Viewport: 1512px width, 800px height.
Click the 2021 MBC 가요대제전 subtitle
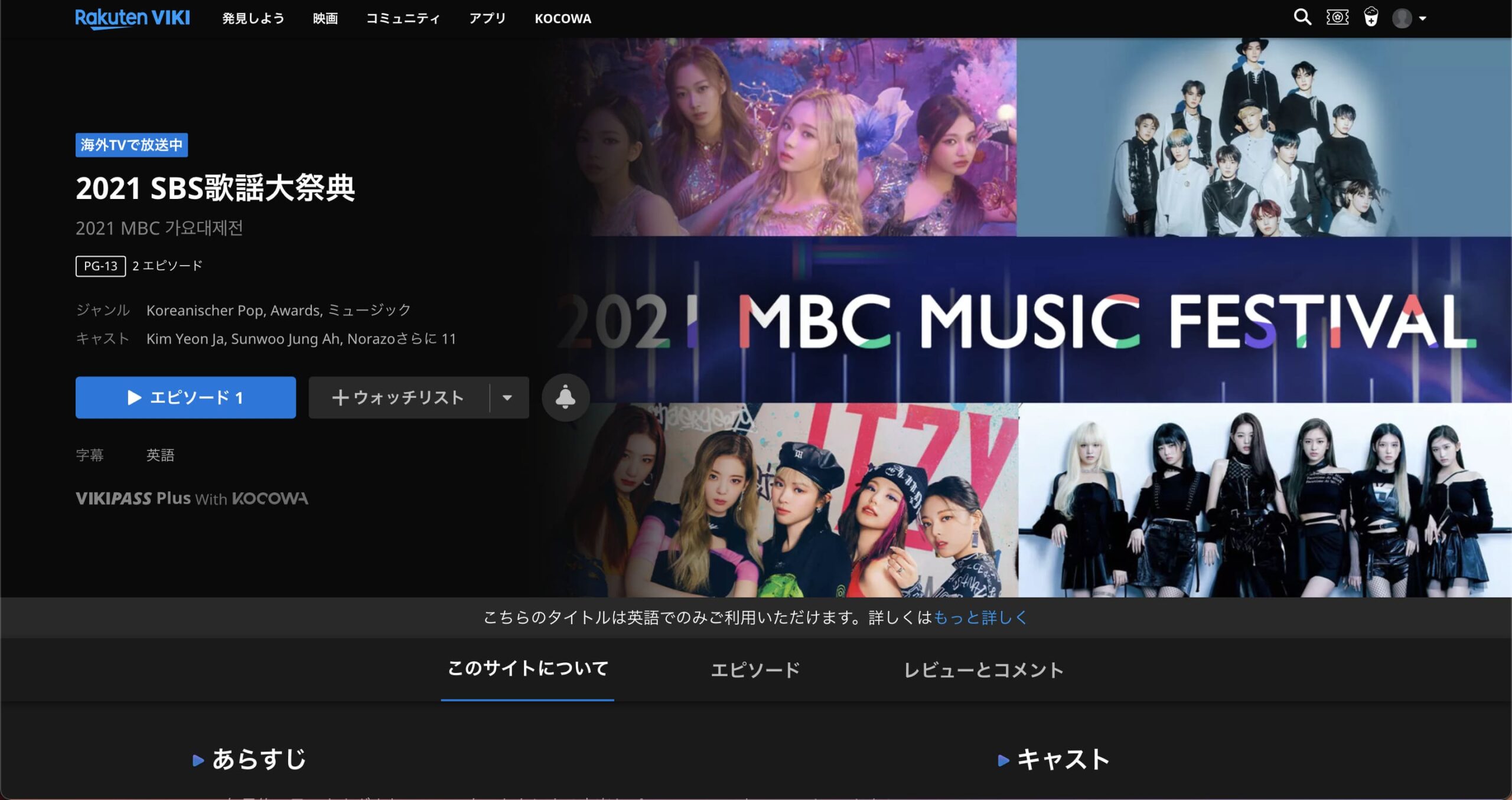[x=159, y=228]
